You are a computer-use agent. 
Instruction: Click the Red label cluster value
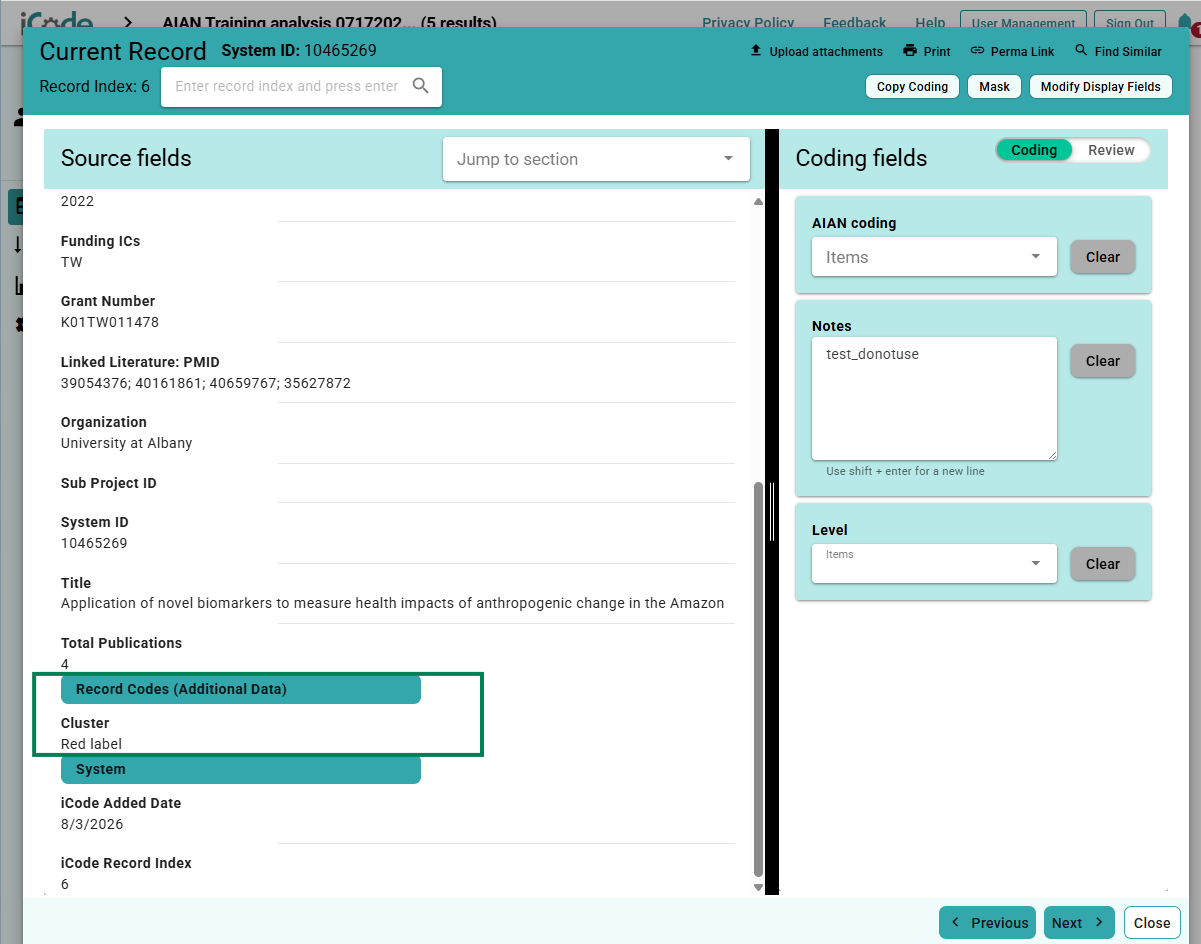pos(91,743)
